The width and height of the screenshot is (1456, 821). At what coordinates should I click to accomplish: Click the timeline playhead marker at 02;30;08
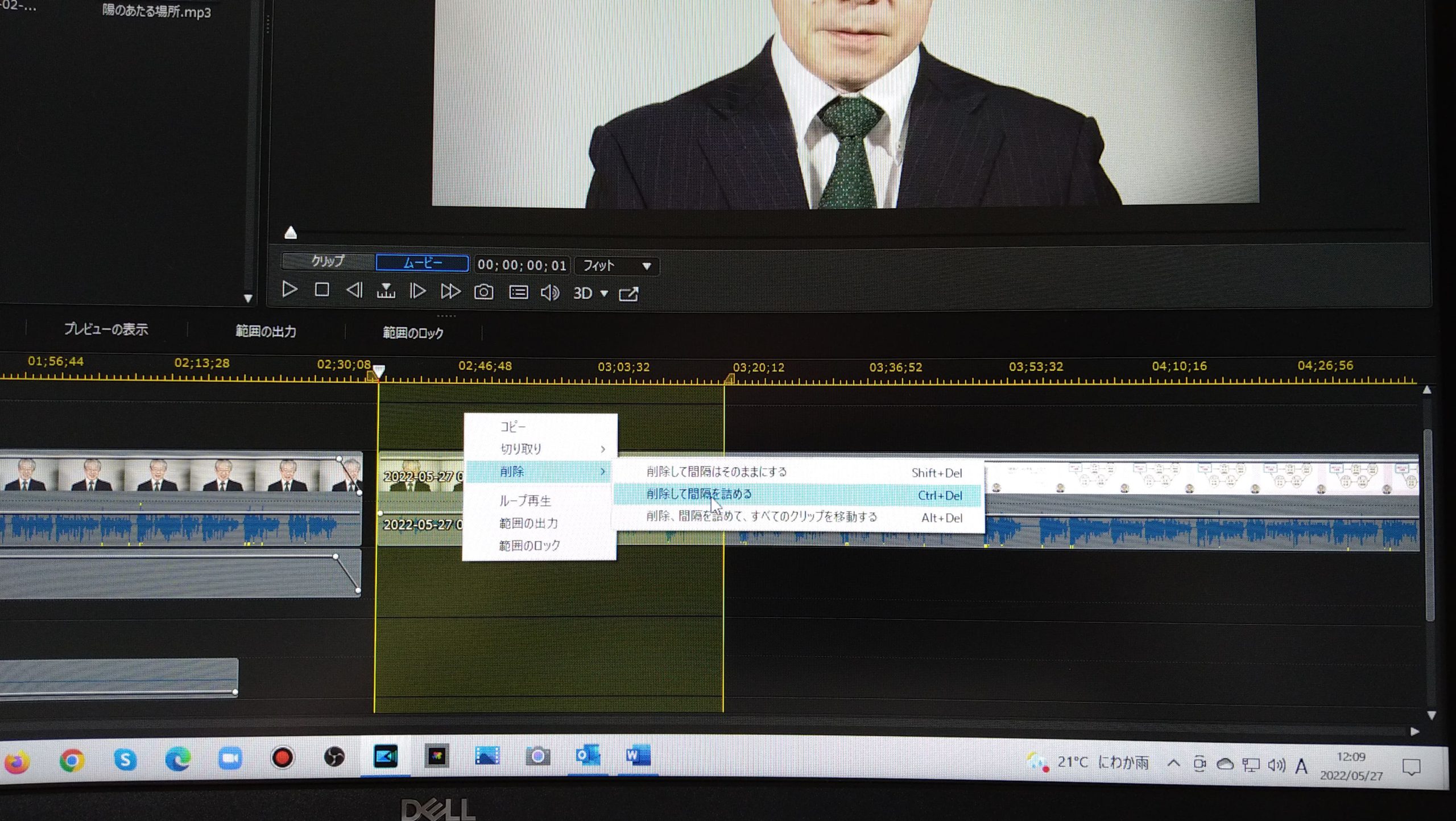pyautogui.click(x=379, y=370)
